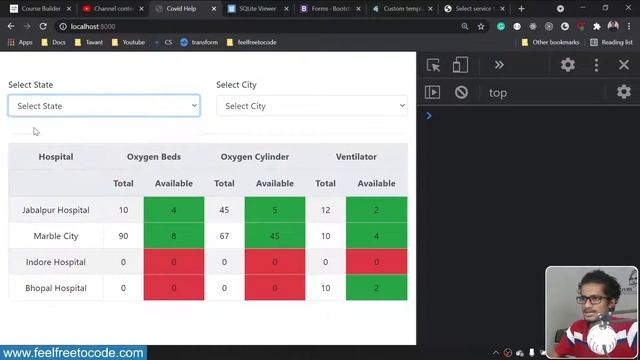Image resolution: width=640 pixels, height=360 pixels.
Task: Open the Extensions puzzle icon
Action: tap(597, 26)
